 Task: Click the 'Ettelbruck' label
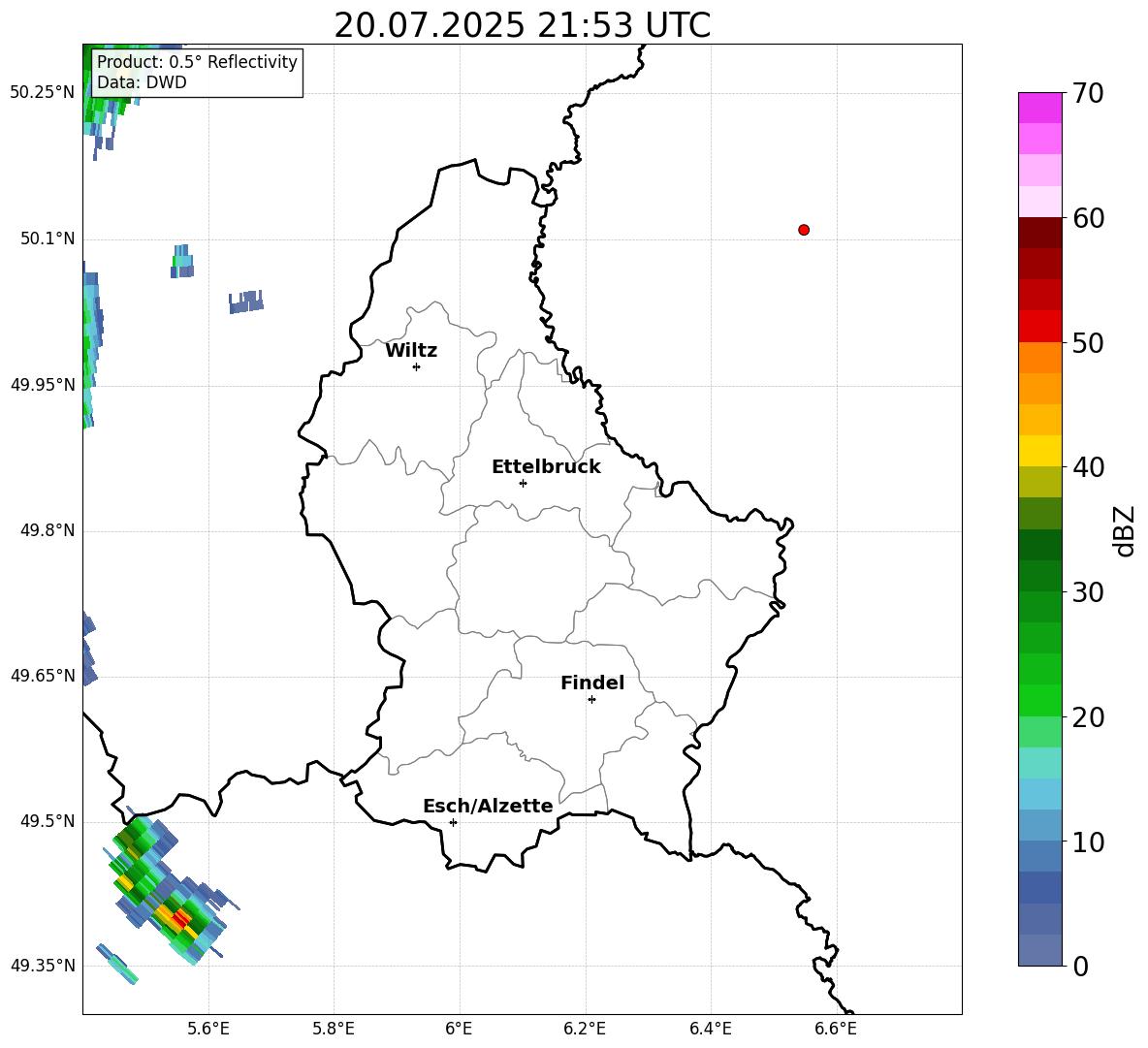click(x=546, y=467)
